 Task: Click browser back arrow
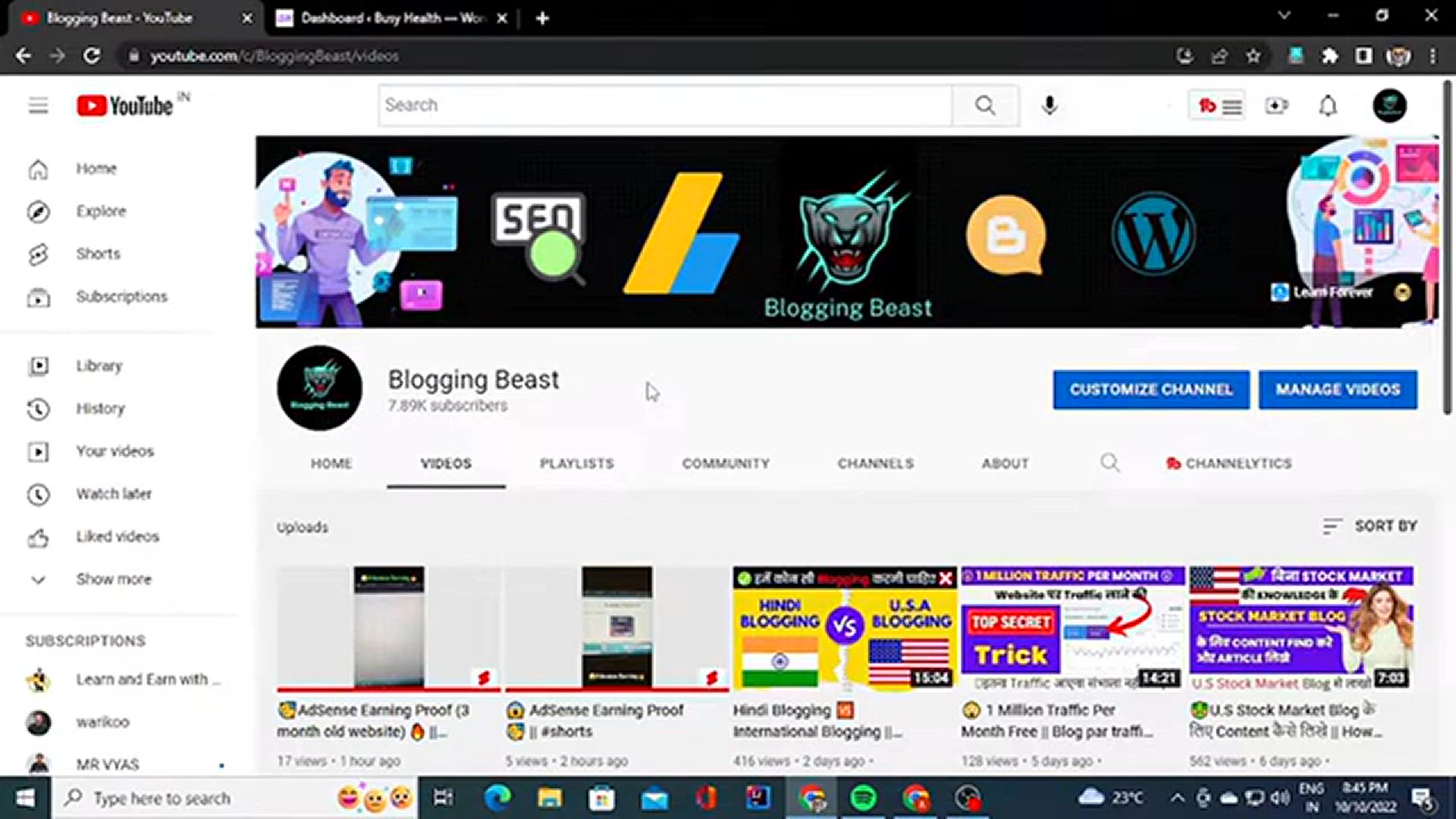tap(24, 56)
